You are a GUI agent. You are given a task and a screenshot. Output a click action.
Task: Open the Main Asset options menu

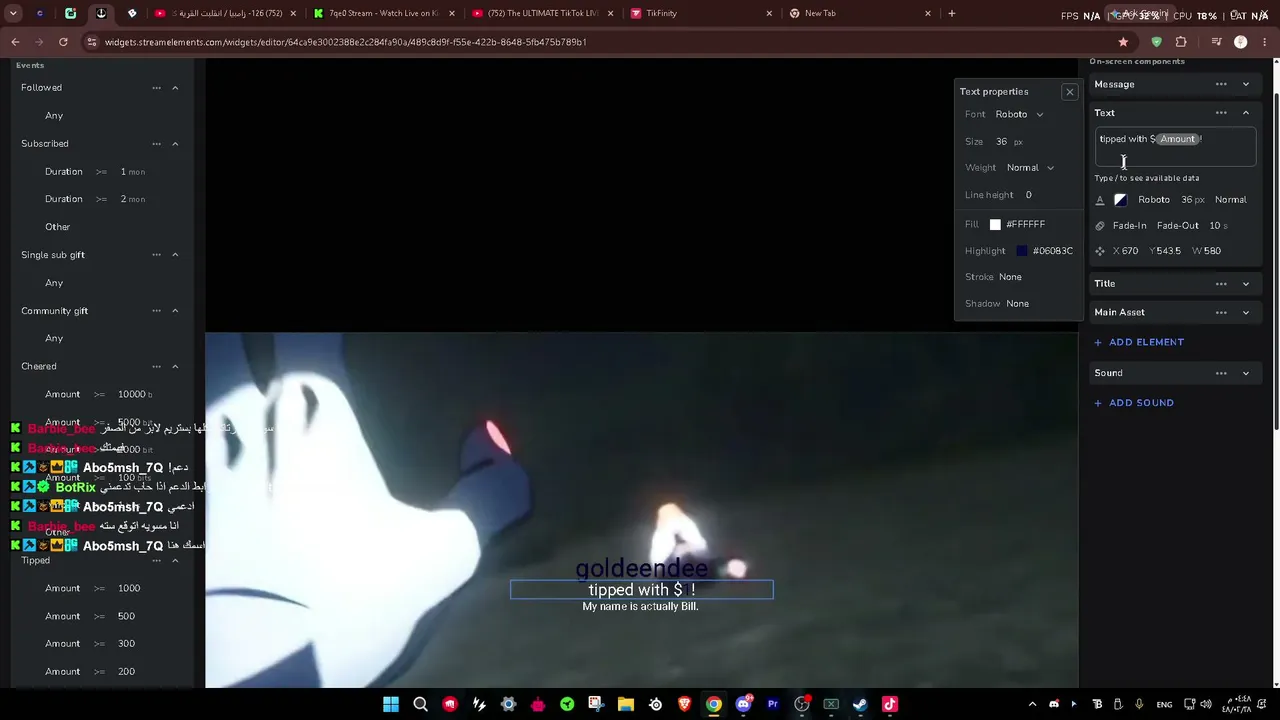click(x=1221, y=313)
